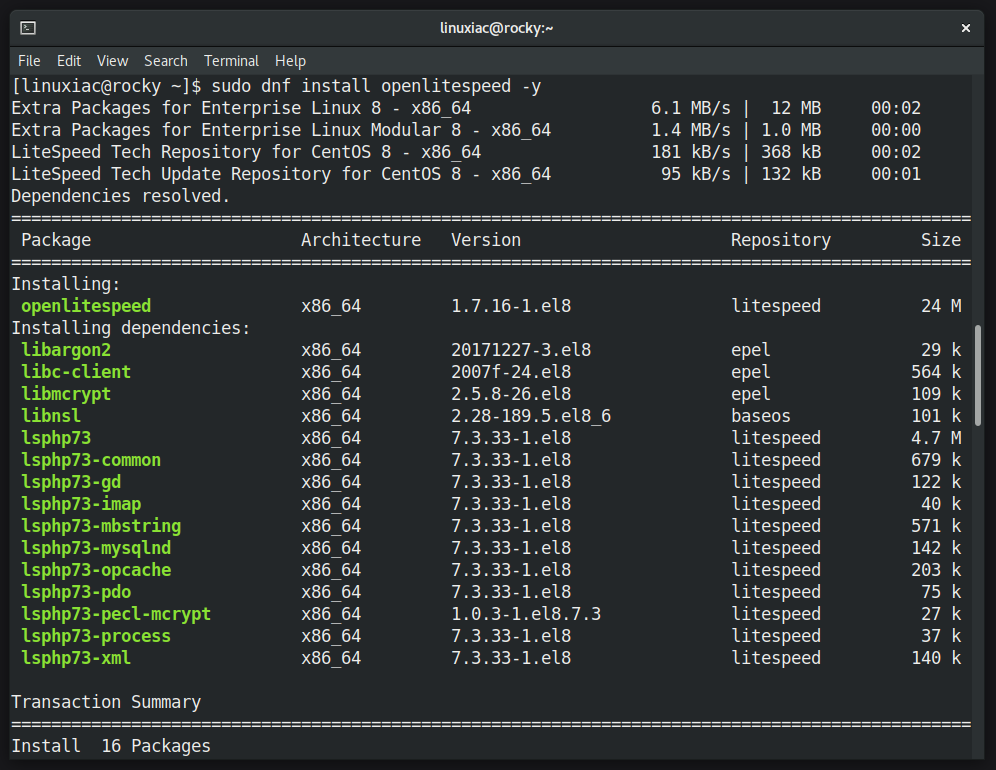Click the 6.1 MB/s download speed

point(690,108)
